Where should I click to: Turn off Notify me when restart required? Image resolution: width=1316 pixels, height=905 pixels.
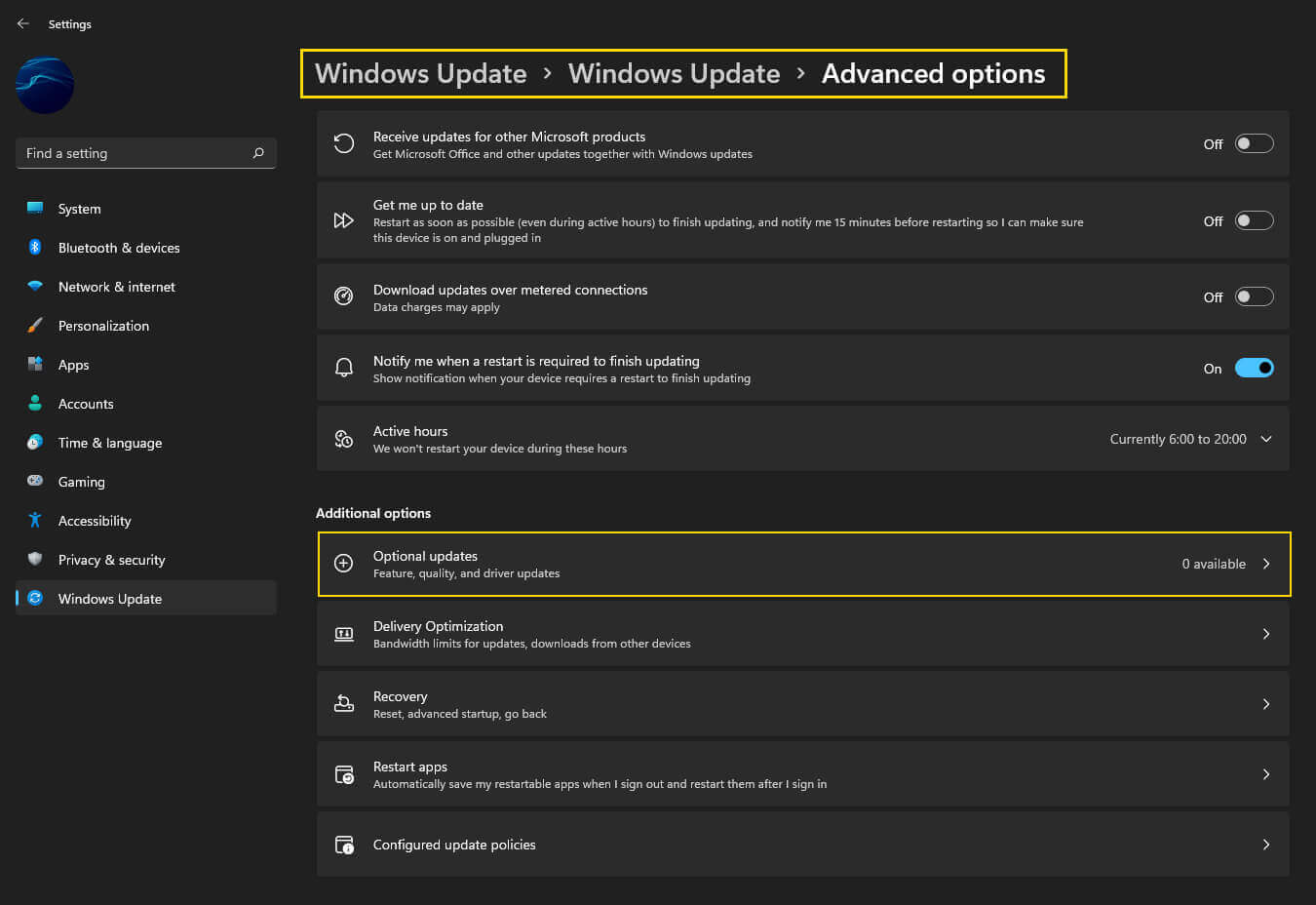click(1255, 368)
